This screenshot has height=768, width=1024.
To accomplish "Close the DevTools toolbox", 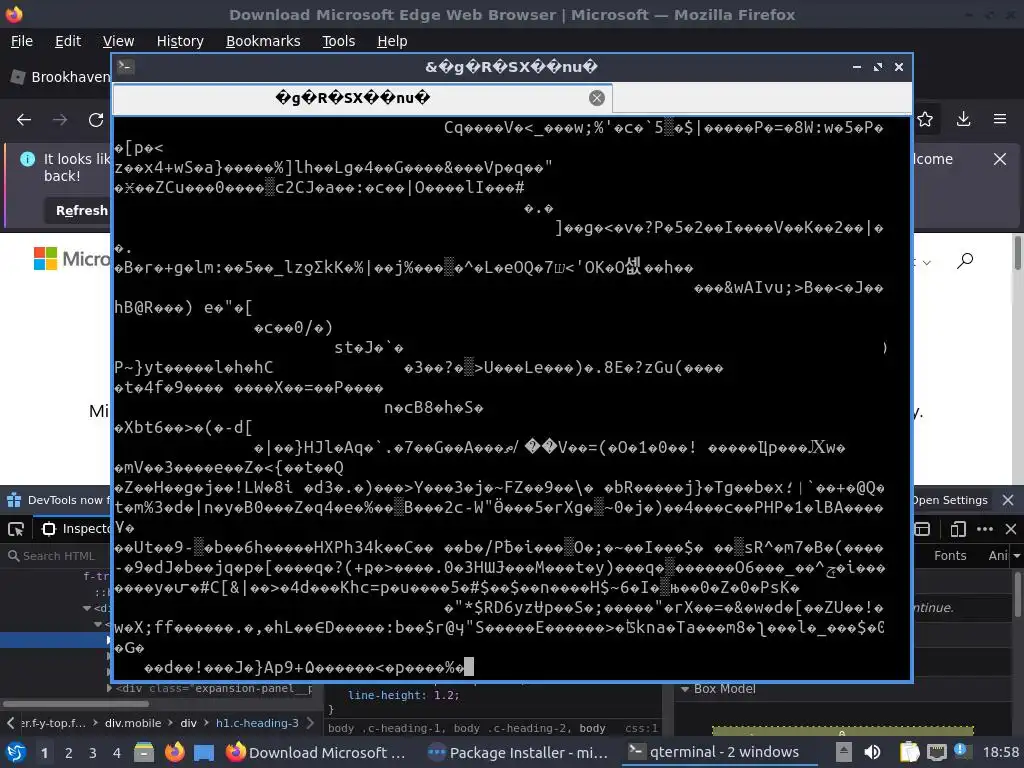I will point(1010,529).
